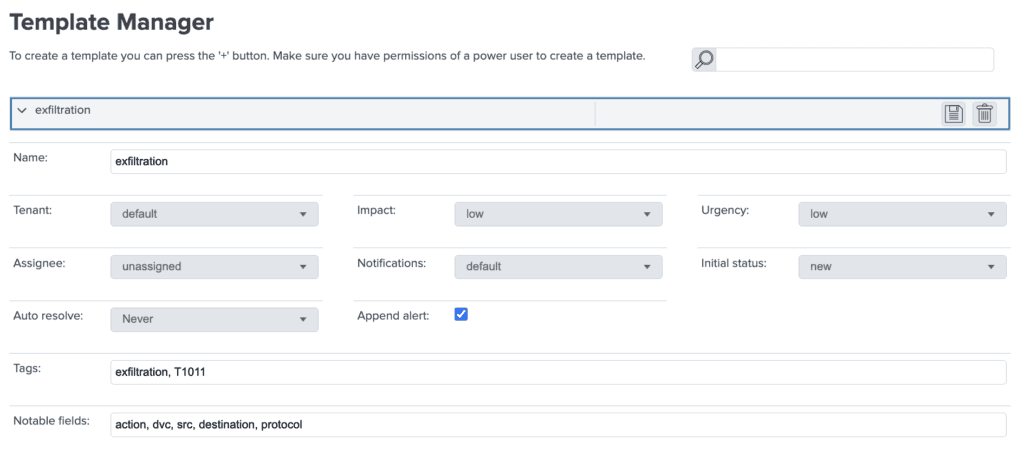Open the Tenant dropdown

tap(214, 214)
